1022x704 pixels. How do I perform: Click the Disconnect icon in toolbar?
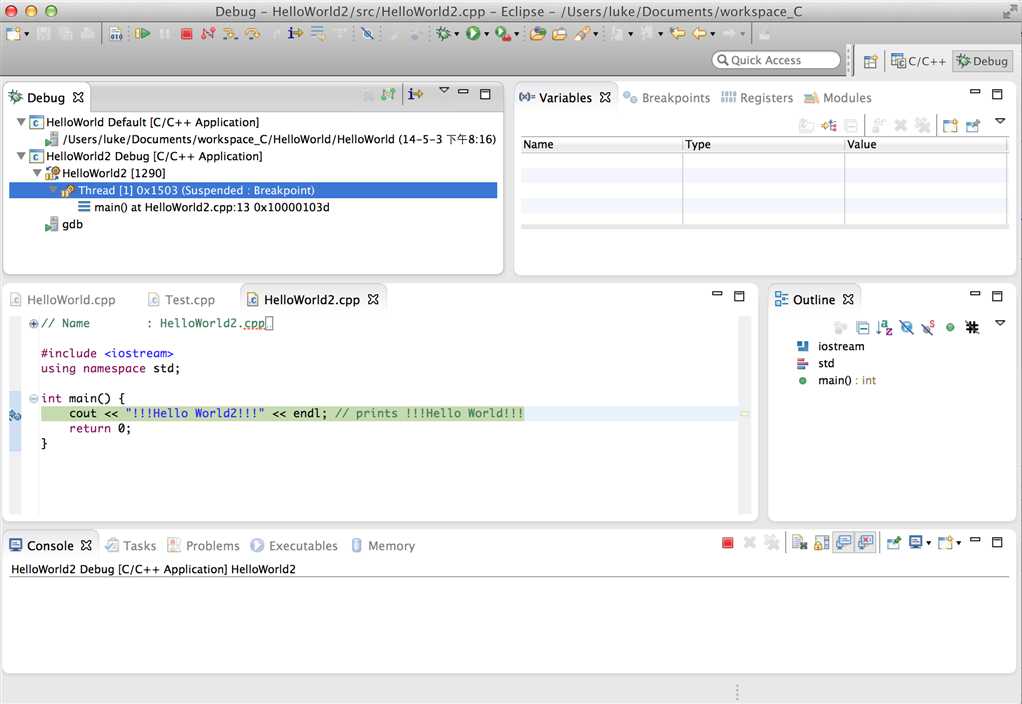tap(208, 33)
